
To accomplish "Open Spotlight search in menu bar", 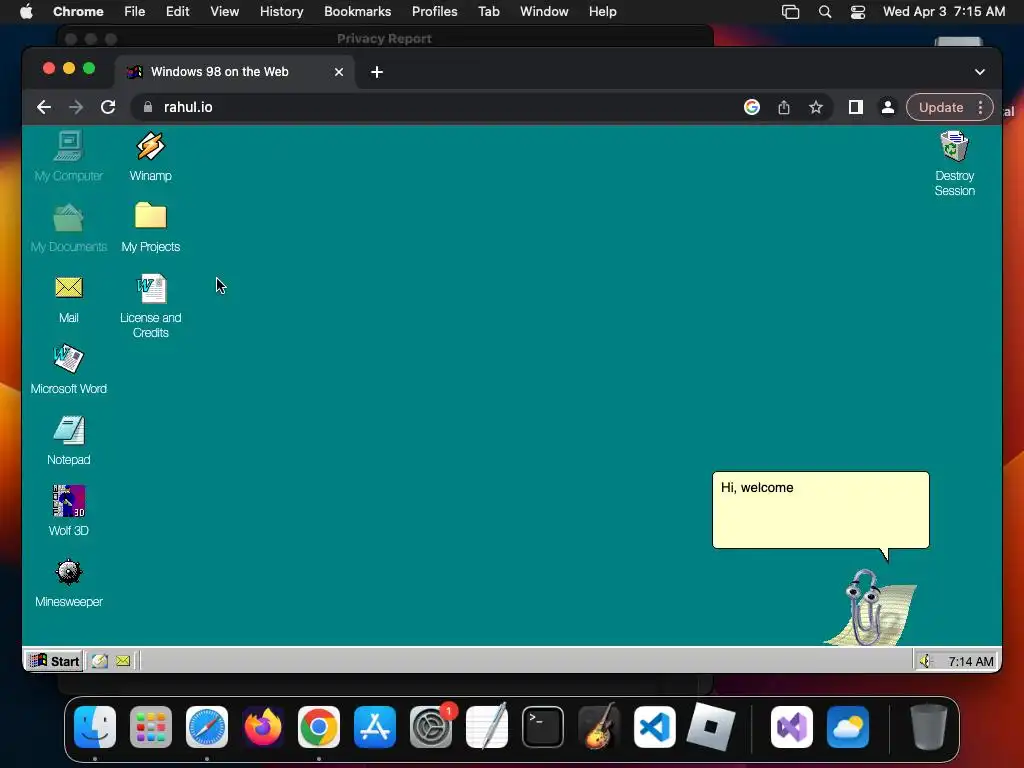I will pyautogui.click(x=825, y=12).
